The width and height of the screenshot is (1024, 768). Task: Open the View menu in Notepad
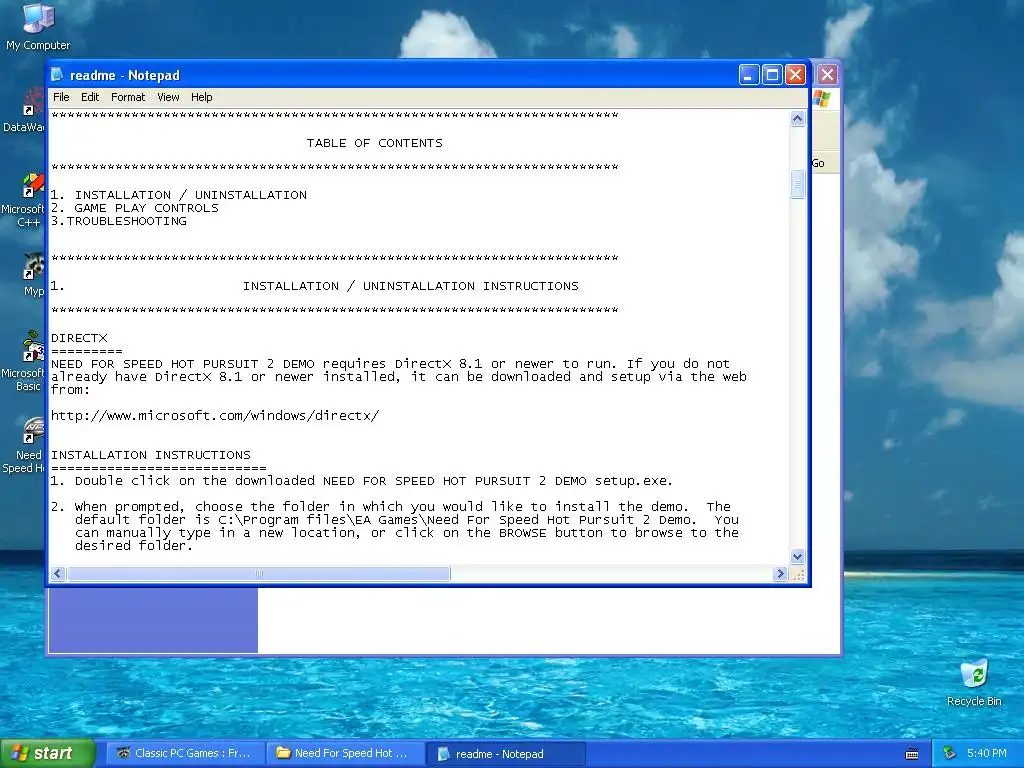[x=168, y=97]
